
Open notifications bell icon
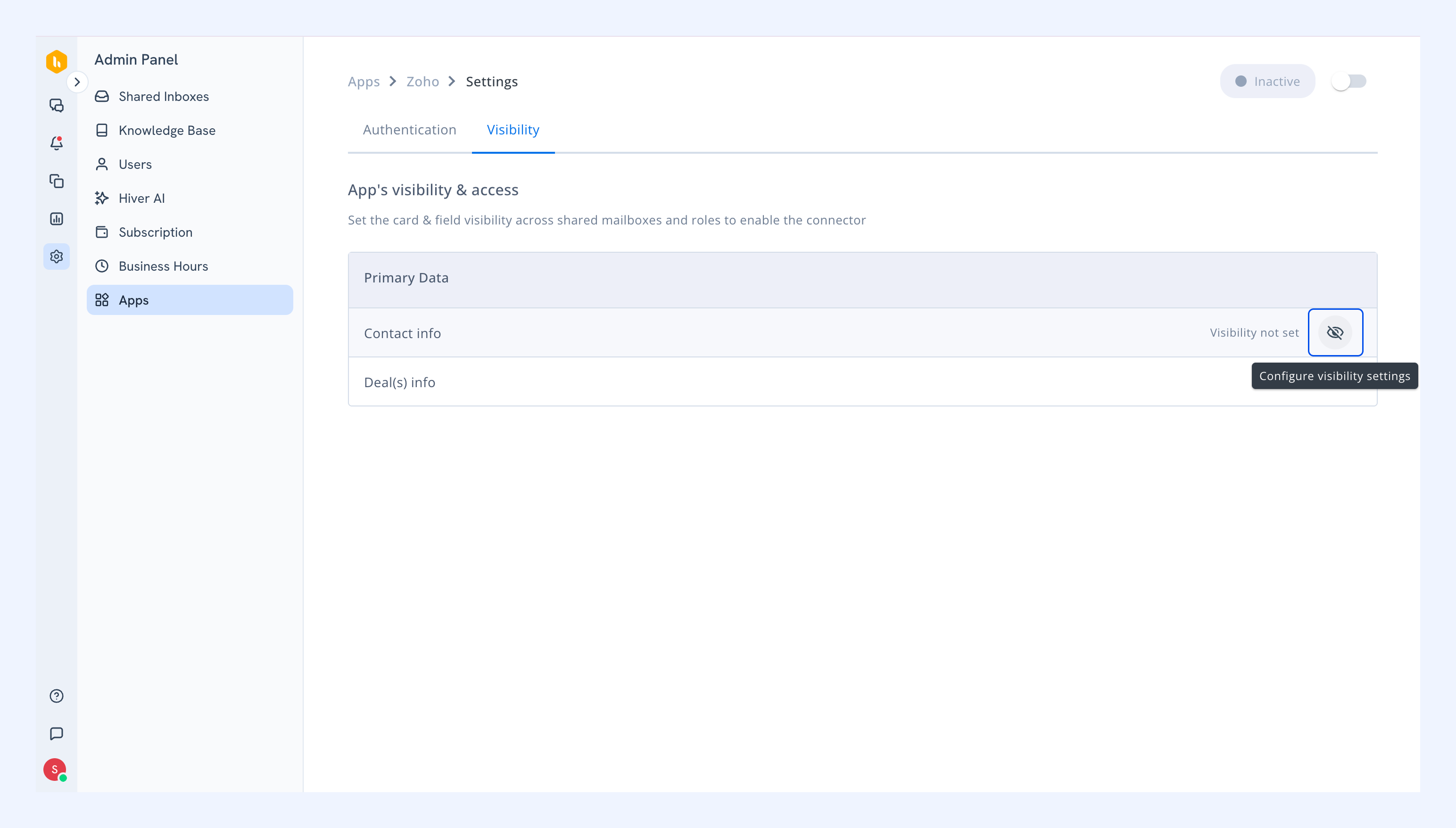pyautogui.click(x=56, y=143)
